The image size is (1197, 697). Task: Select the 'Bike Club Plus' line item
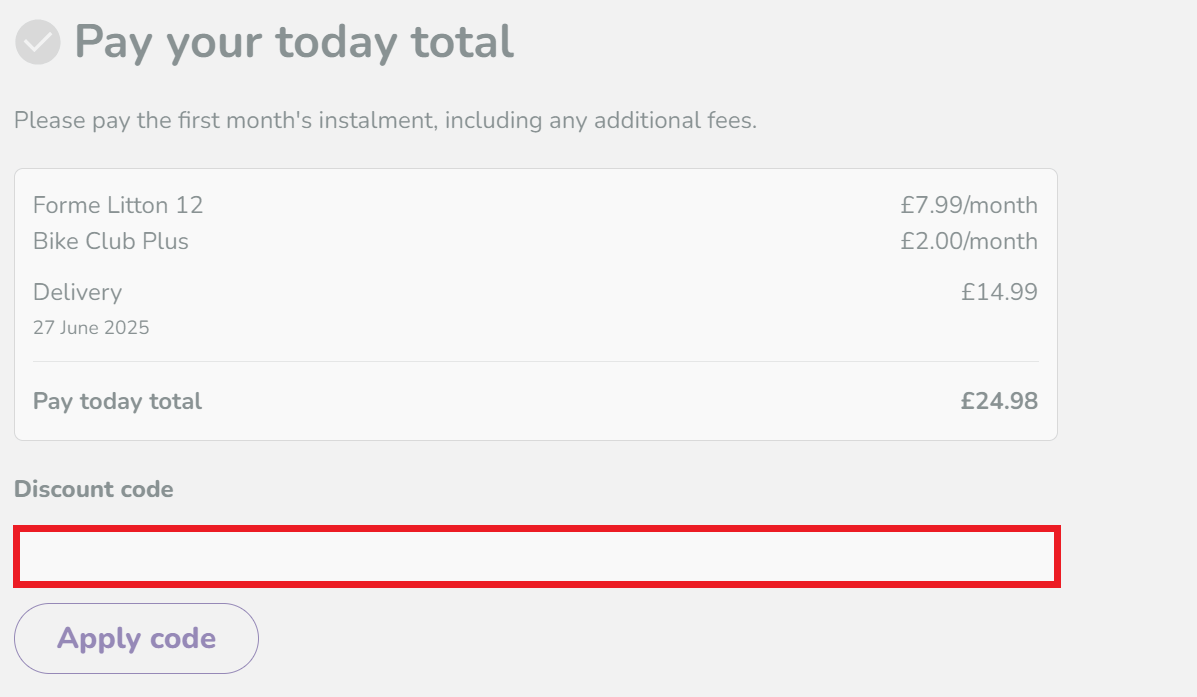pyautogui.click(x=111, y=240)
